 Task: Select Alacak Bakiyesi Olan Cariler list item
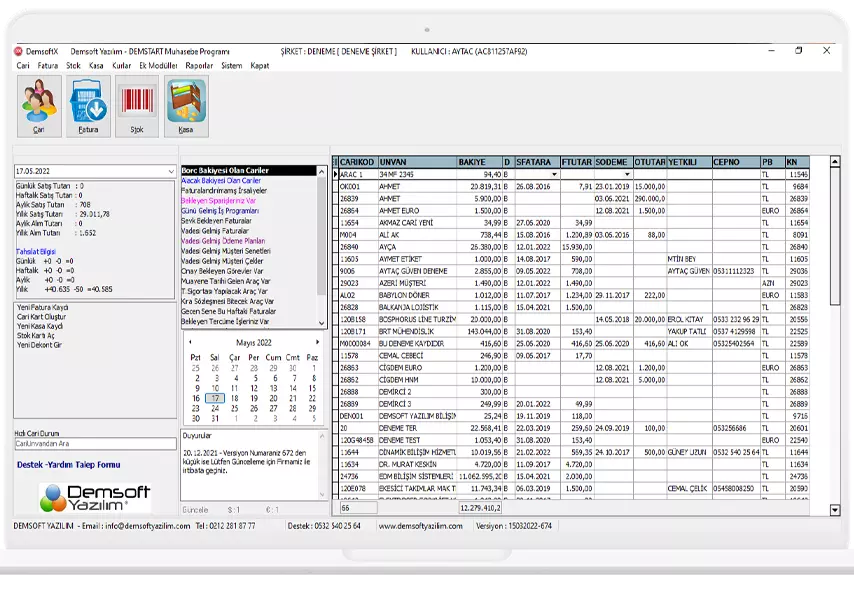(x=221, y=180)
